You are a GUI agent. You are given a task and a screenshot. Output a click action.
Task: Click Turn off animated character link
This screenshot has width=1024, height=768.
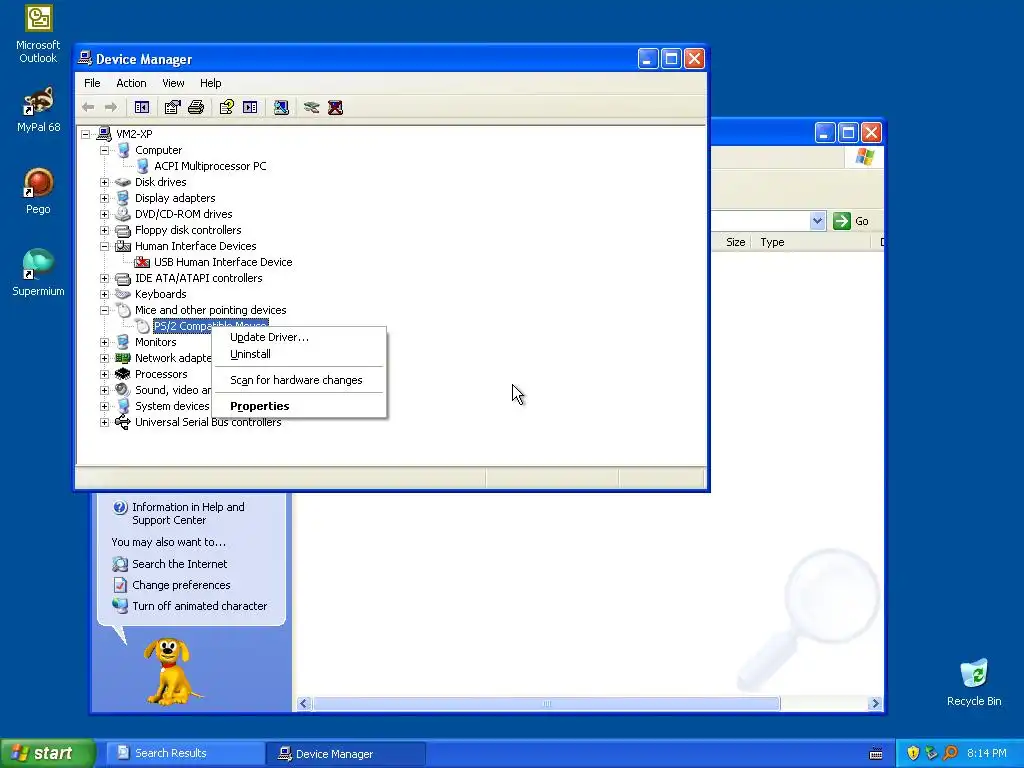click(199, 606)
